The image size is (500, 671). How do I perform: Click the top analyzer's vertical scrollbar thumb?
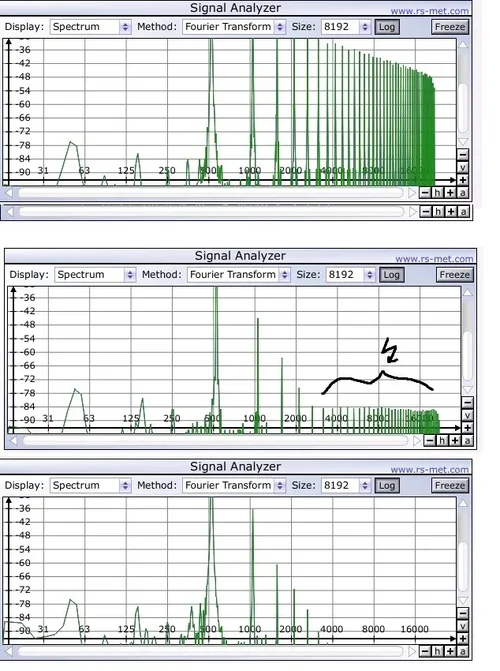[463, 108]
